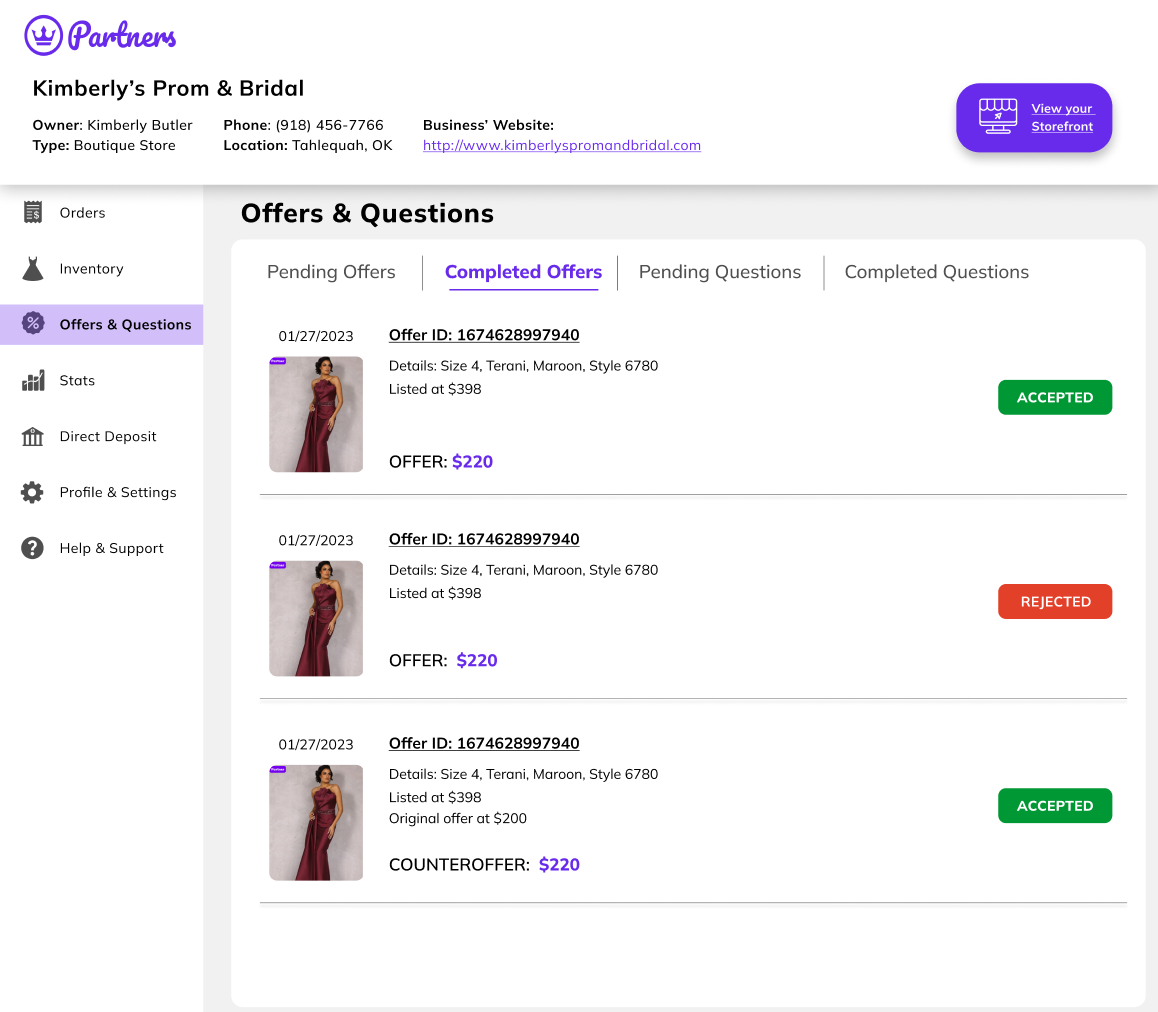Screen dimensions: 1158x1012
Task: Switch to Pending Questions tab
Action: pos(720,272)
